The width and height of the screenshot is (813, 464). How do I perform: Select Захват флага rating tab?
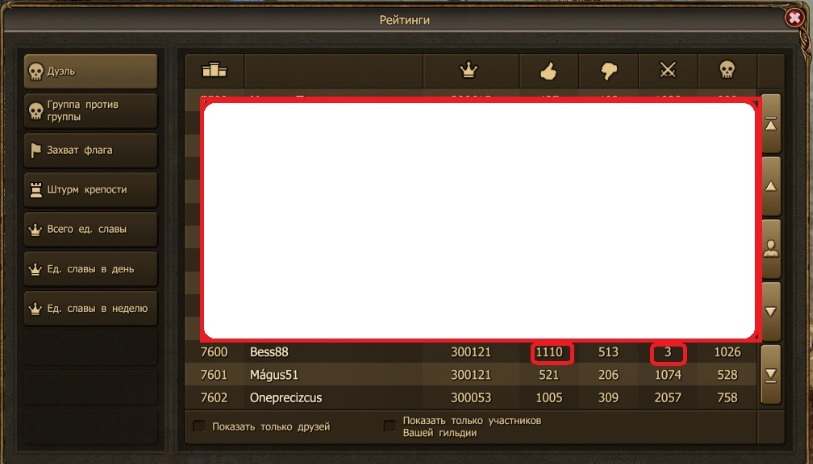click(90, 150)
